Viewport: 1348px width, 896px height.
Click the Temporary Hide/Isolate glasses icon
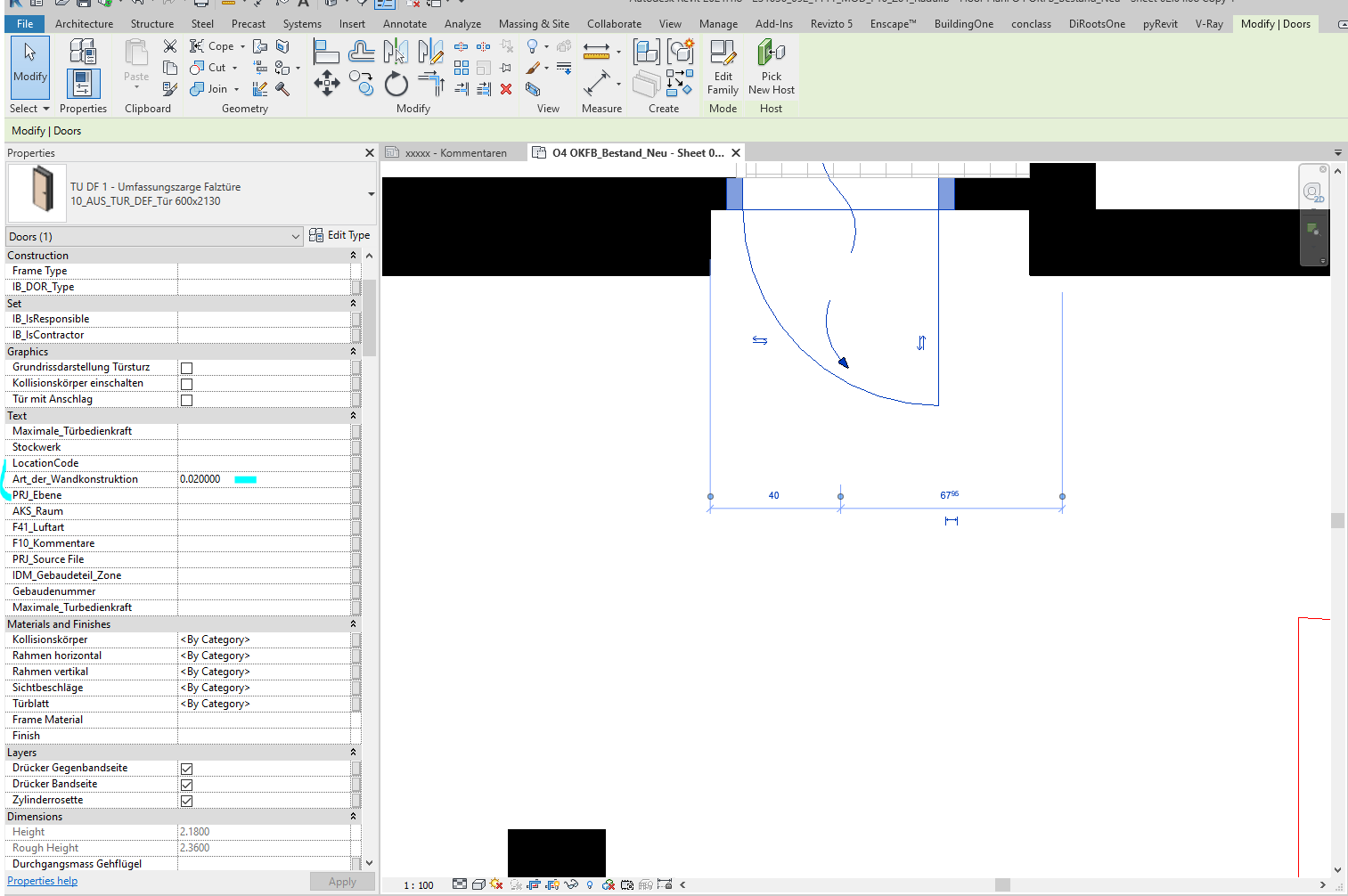click(571, 884)
